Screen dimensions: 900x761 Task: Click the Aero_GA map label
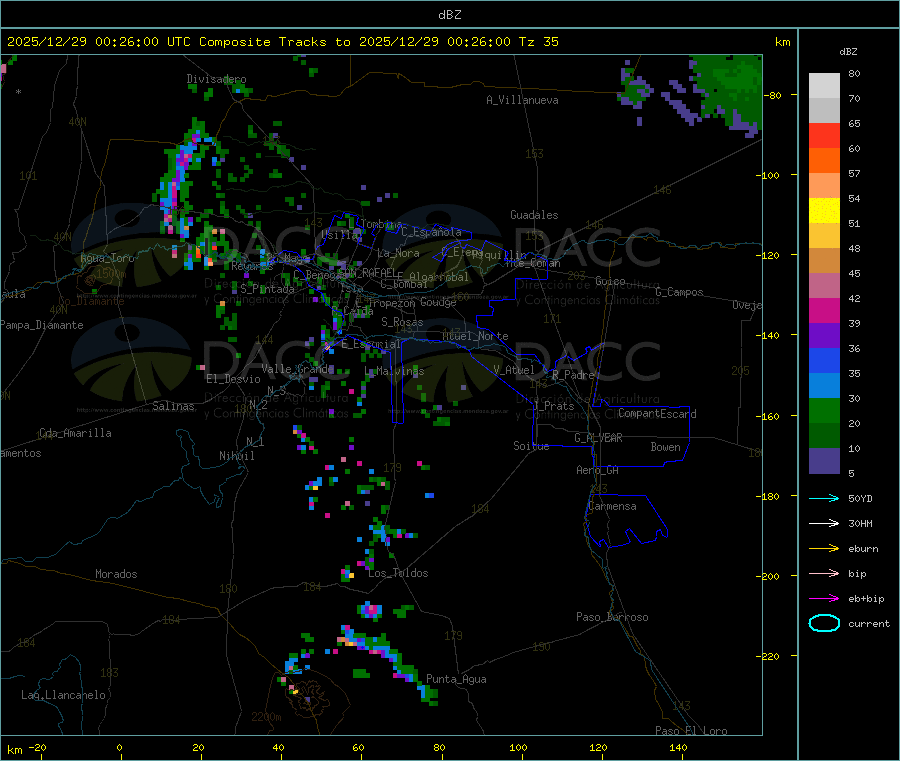pyautogui.click(x=597, y=470)
